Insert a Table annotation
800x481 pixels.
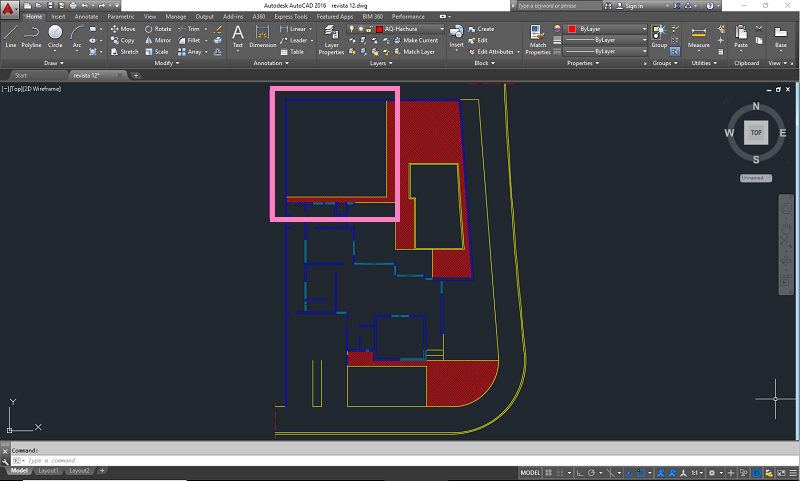pos(292,52)
